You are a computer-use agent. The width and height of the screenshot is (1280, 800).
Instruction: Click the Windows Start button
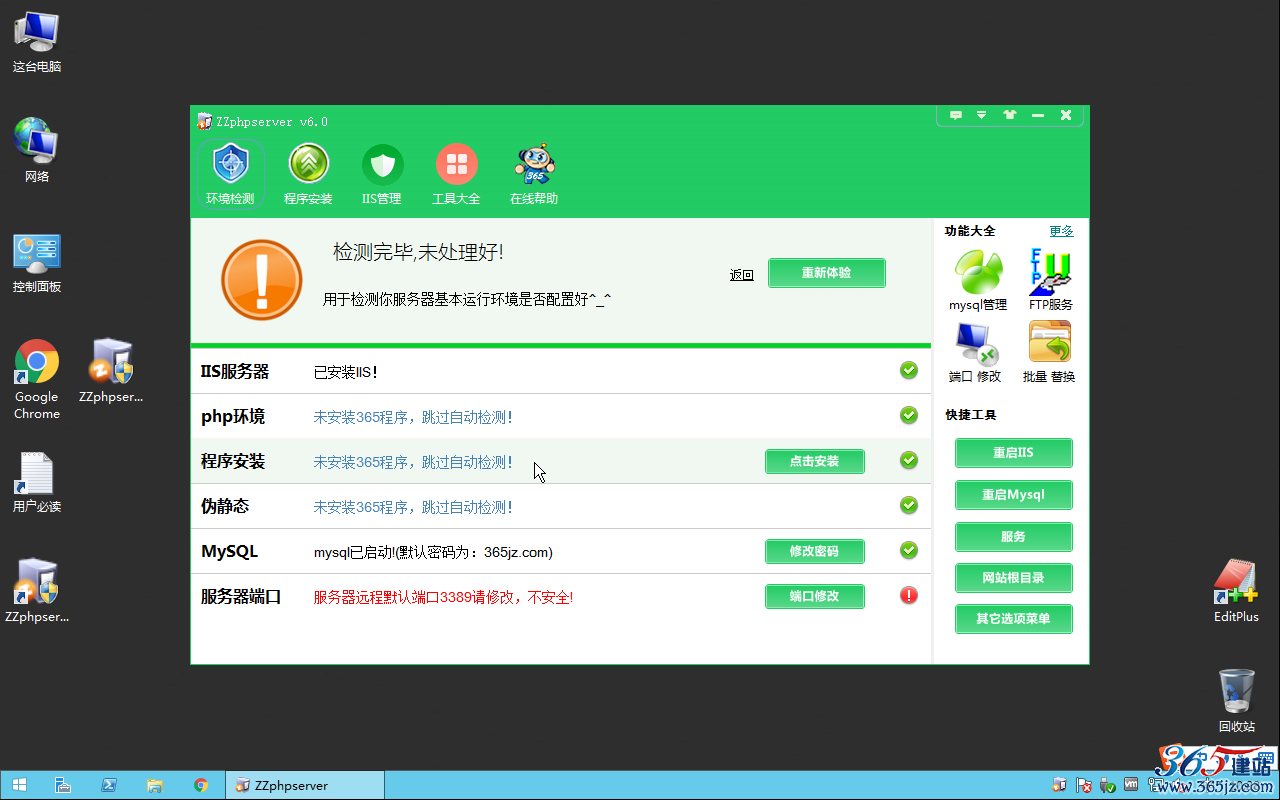19,785
